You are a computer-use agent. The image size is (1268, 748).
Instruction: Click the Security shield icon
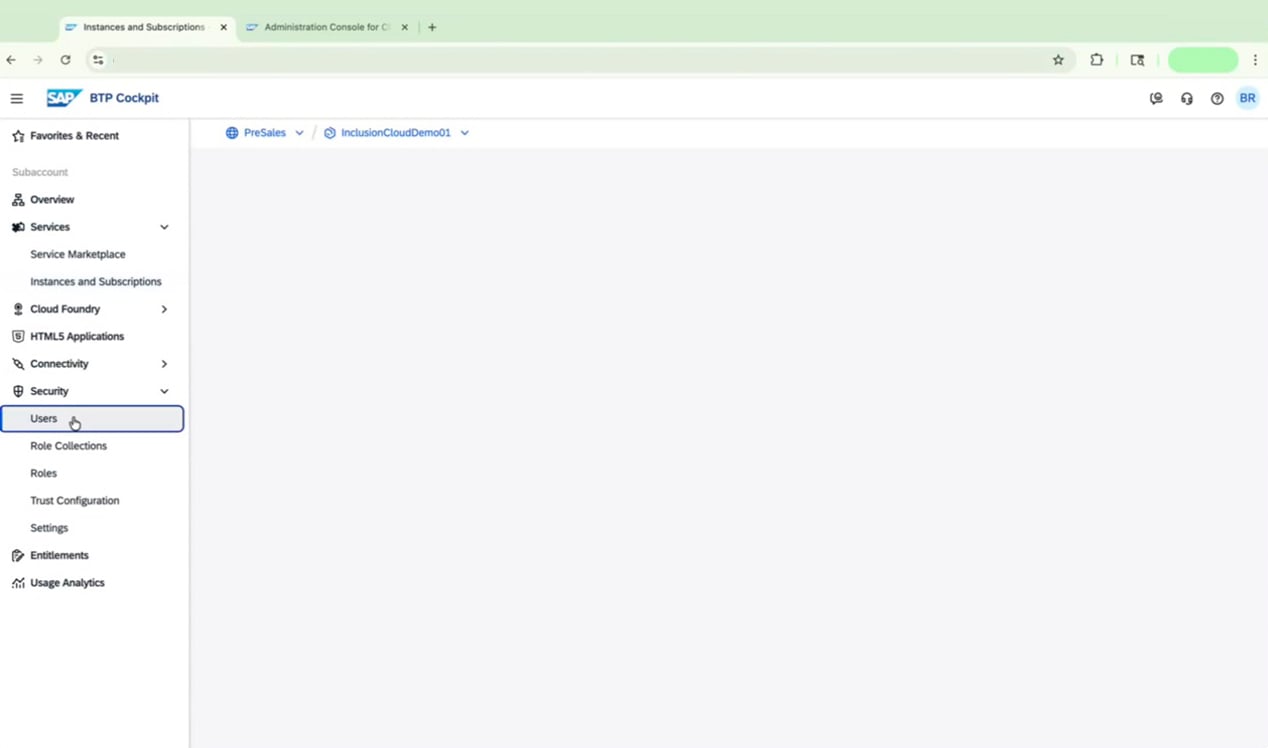coord(18,391)
